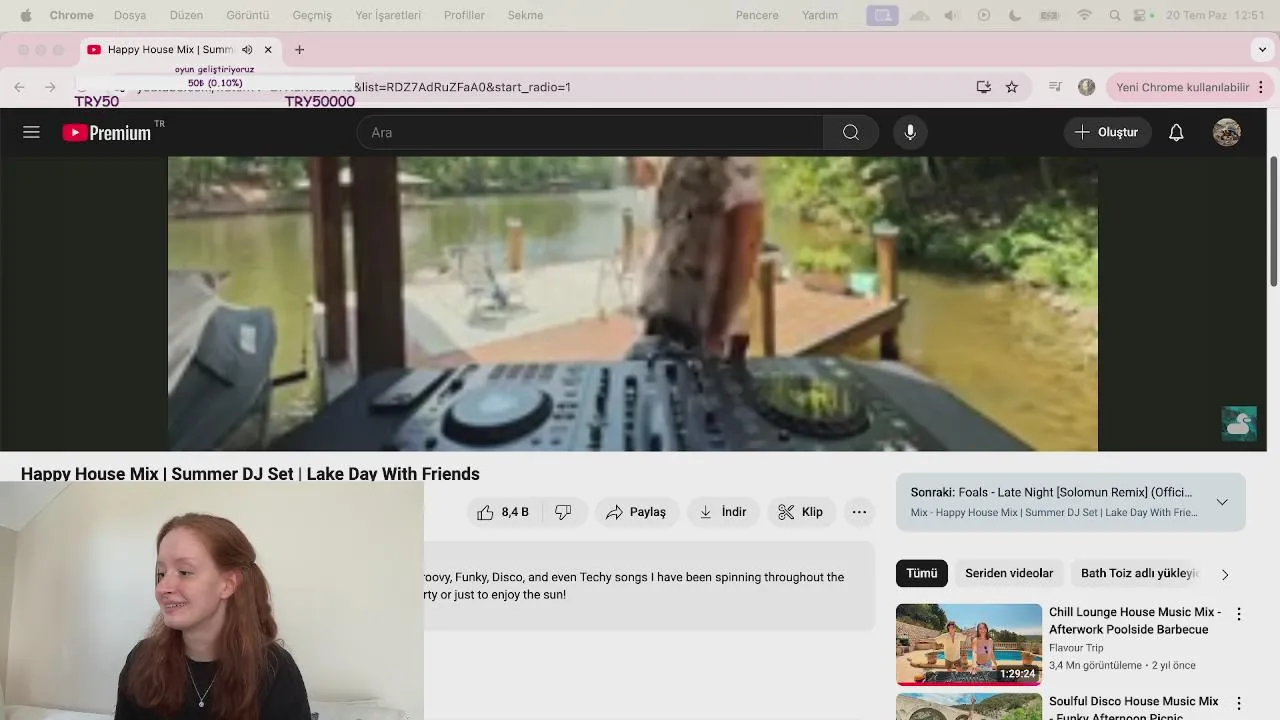Image resolution: width=1280 pixels, height=720 pixels.
Task: Go forward with the browser forward arrow
Action: 50,87
